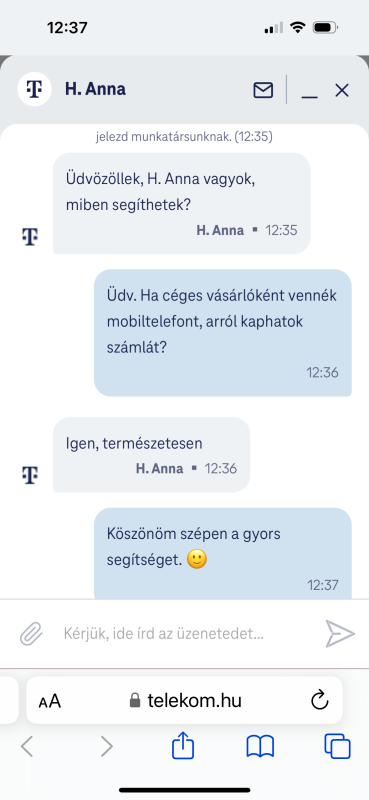The image size is (369, 800).
Task: Send message with the paper plane icon
Action: [340, 634]
